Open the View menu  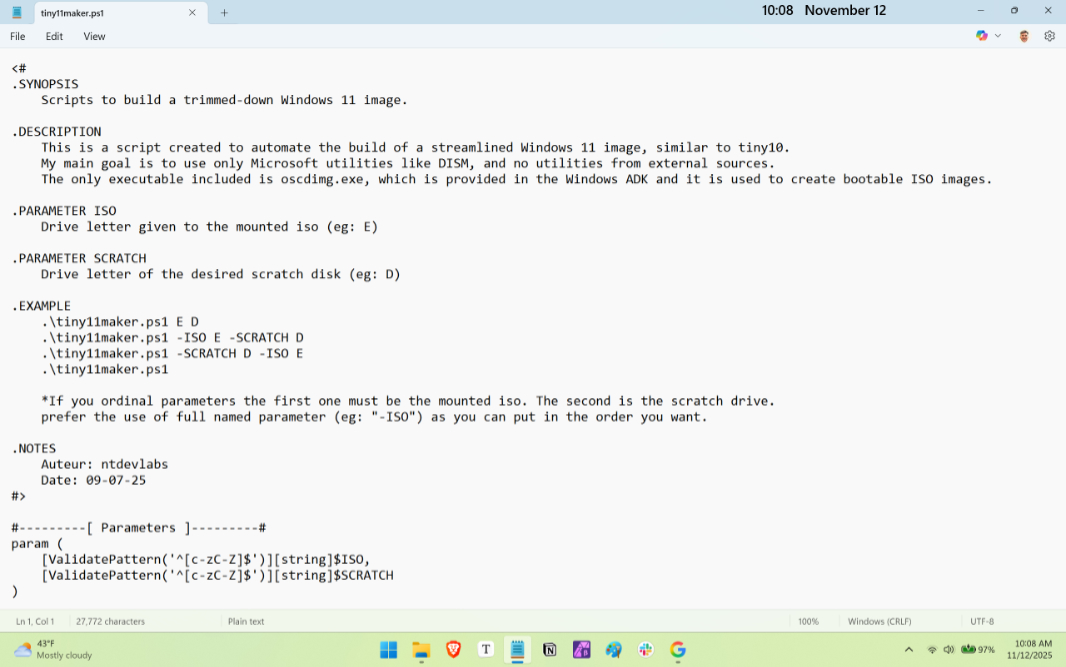(94, 36)
